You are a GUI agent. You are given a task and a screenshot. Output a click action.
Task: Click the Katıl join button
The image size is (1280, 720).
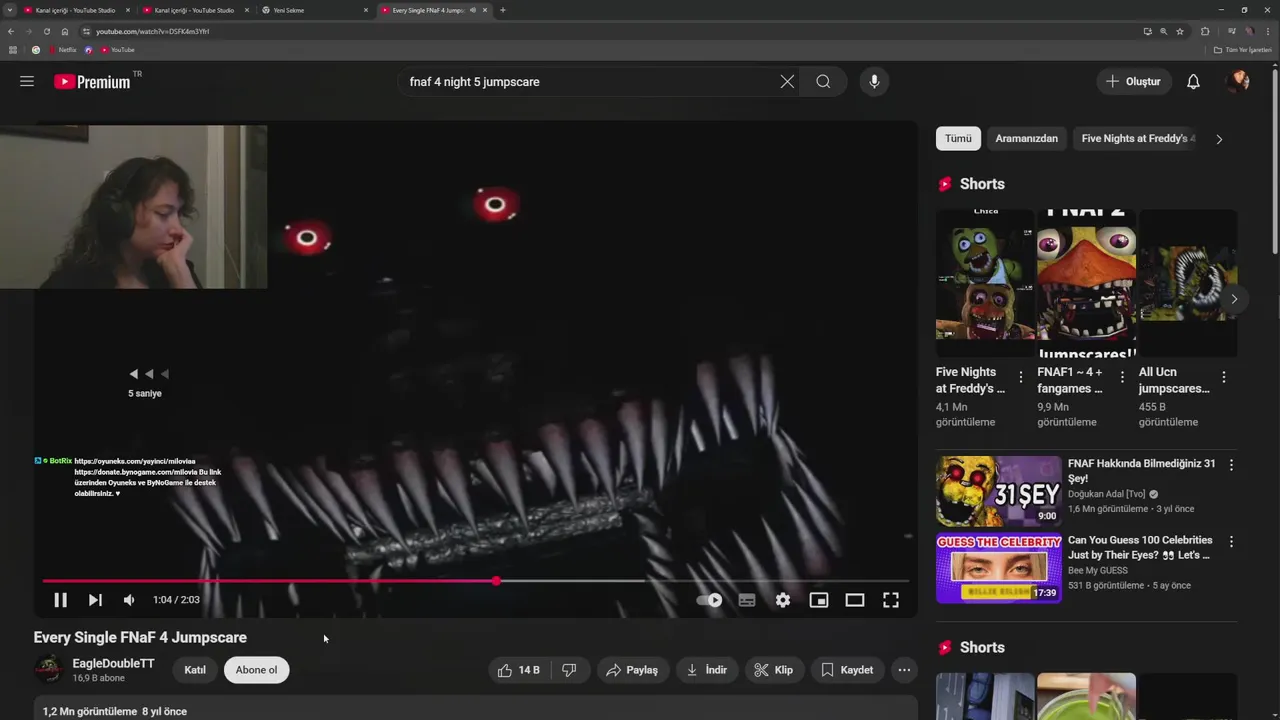pyautogui.click(x=195, y=670)
